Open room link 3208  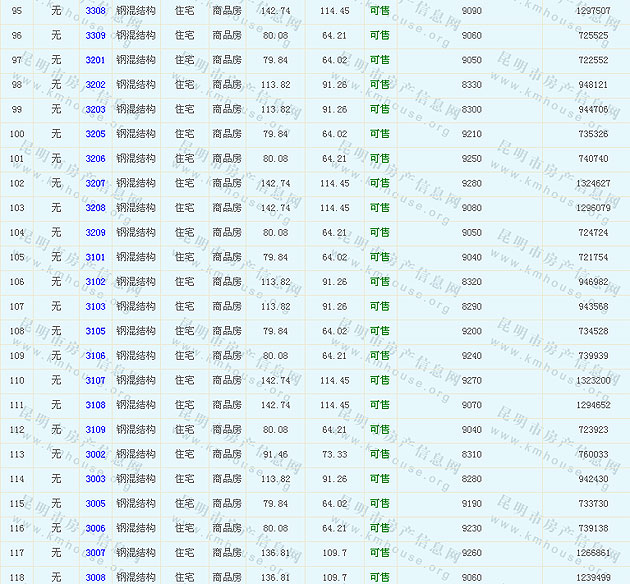pos(95,208)
